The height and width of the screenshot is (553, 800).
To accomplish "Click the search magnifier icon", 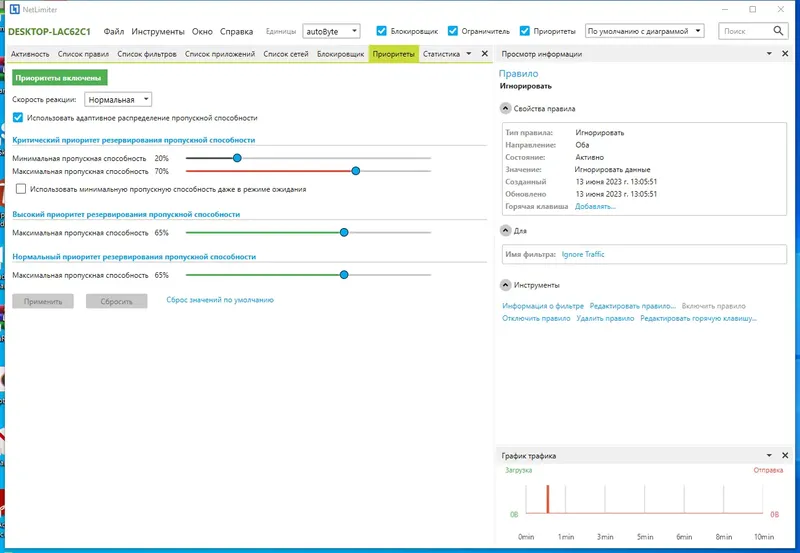I will pyautogui.click(x=778, y=31).
